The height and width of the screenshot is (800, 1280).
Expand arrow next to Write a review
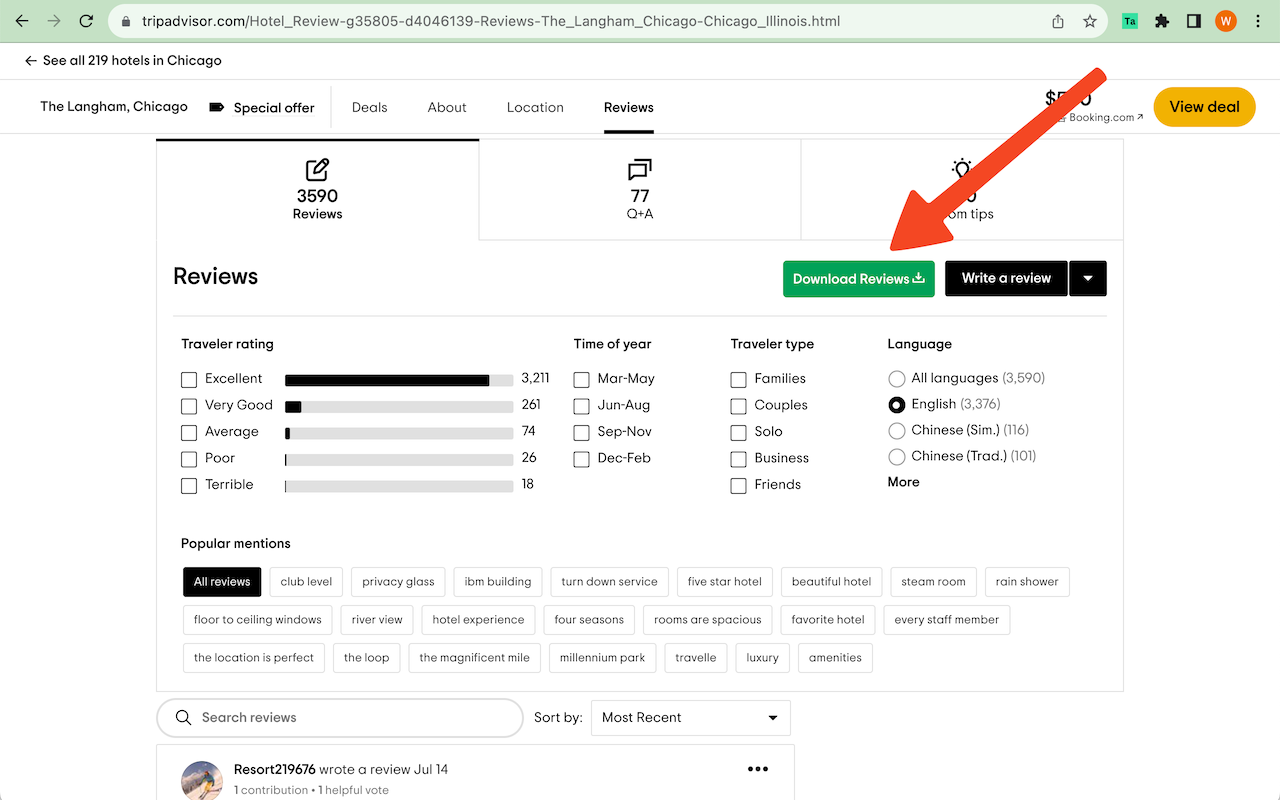1088,278
